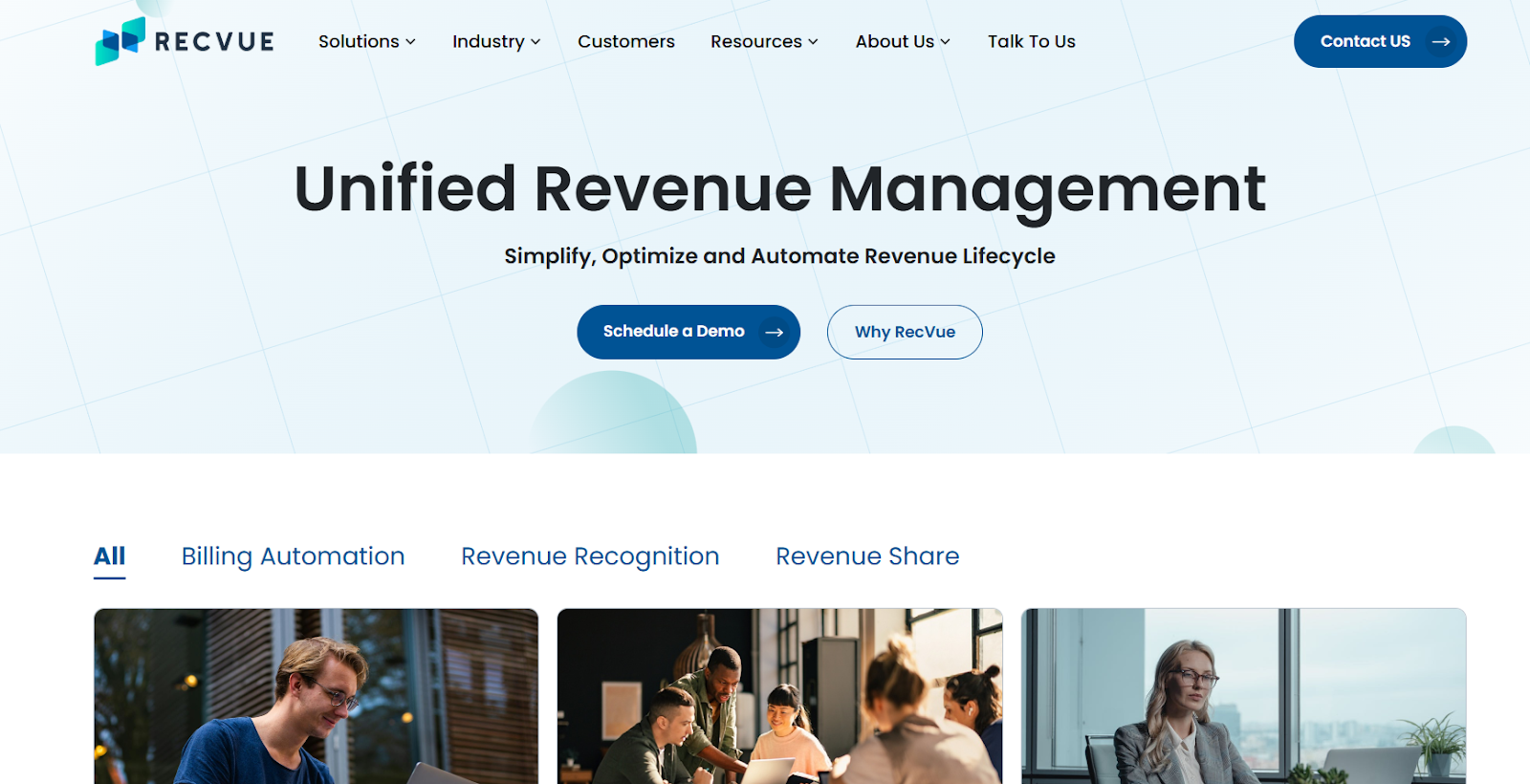The height and width of the screenshot is (784, 1530).
Task: Switch to the Revenue Recognition tab
Action: click(x=590, y=556)
